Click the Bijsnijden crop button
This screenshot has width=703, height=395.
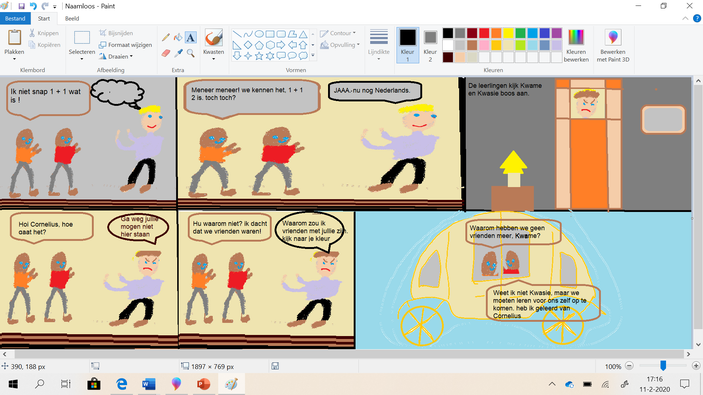coord(116,33)
